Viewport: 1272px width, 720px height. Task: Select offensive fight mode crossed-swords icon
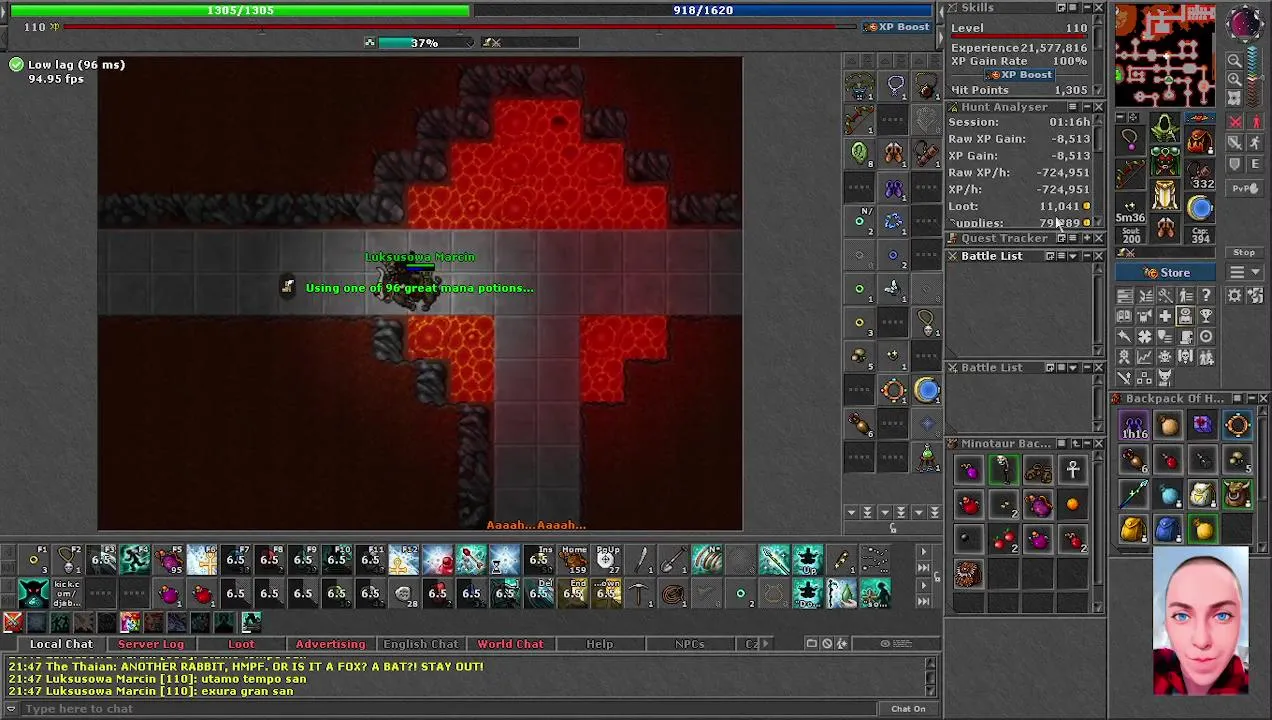pyautogui.click(x=1235, y=123)
